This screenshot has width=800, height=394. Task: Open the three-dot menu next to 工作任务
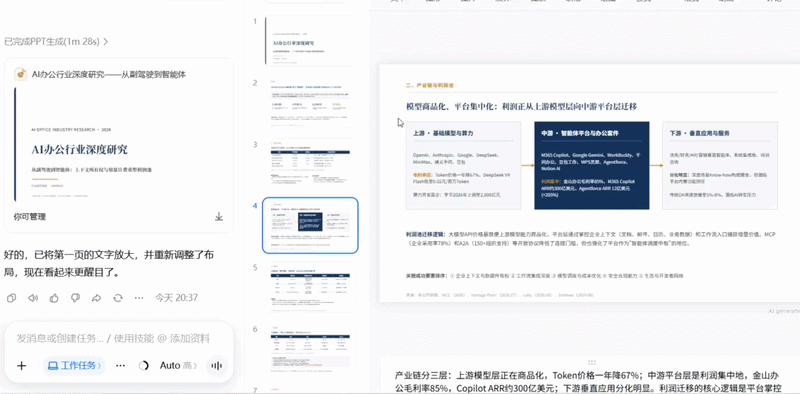[120, 365]
